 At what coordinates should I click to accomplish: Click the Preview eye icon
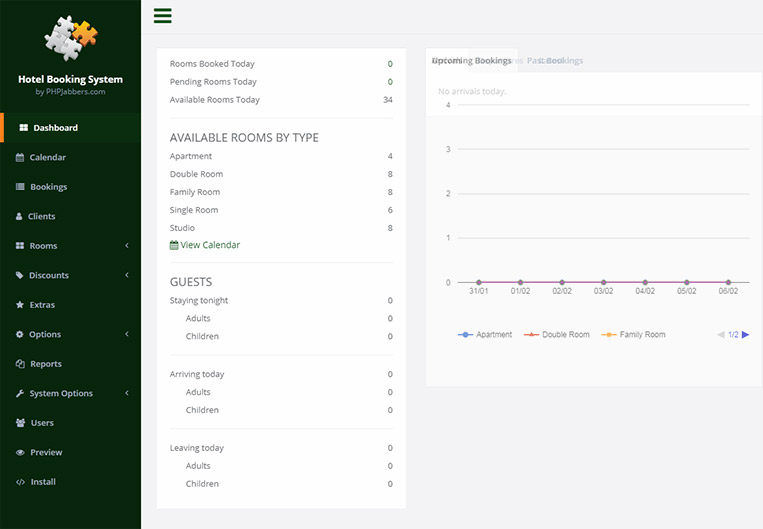pyautogui.click(x=20, y=452)
